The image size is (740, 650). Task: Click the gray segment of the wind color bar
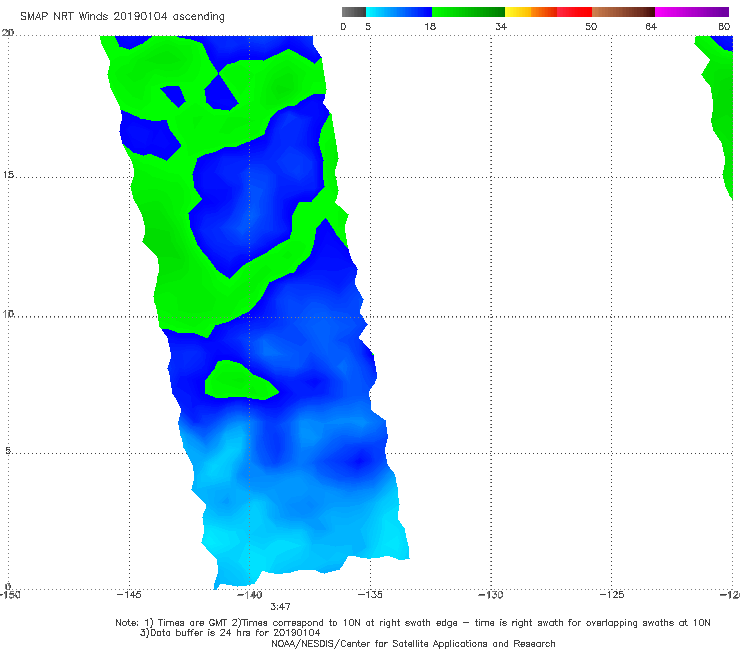click(353, 12)
